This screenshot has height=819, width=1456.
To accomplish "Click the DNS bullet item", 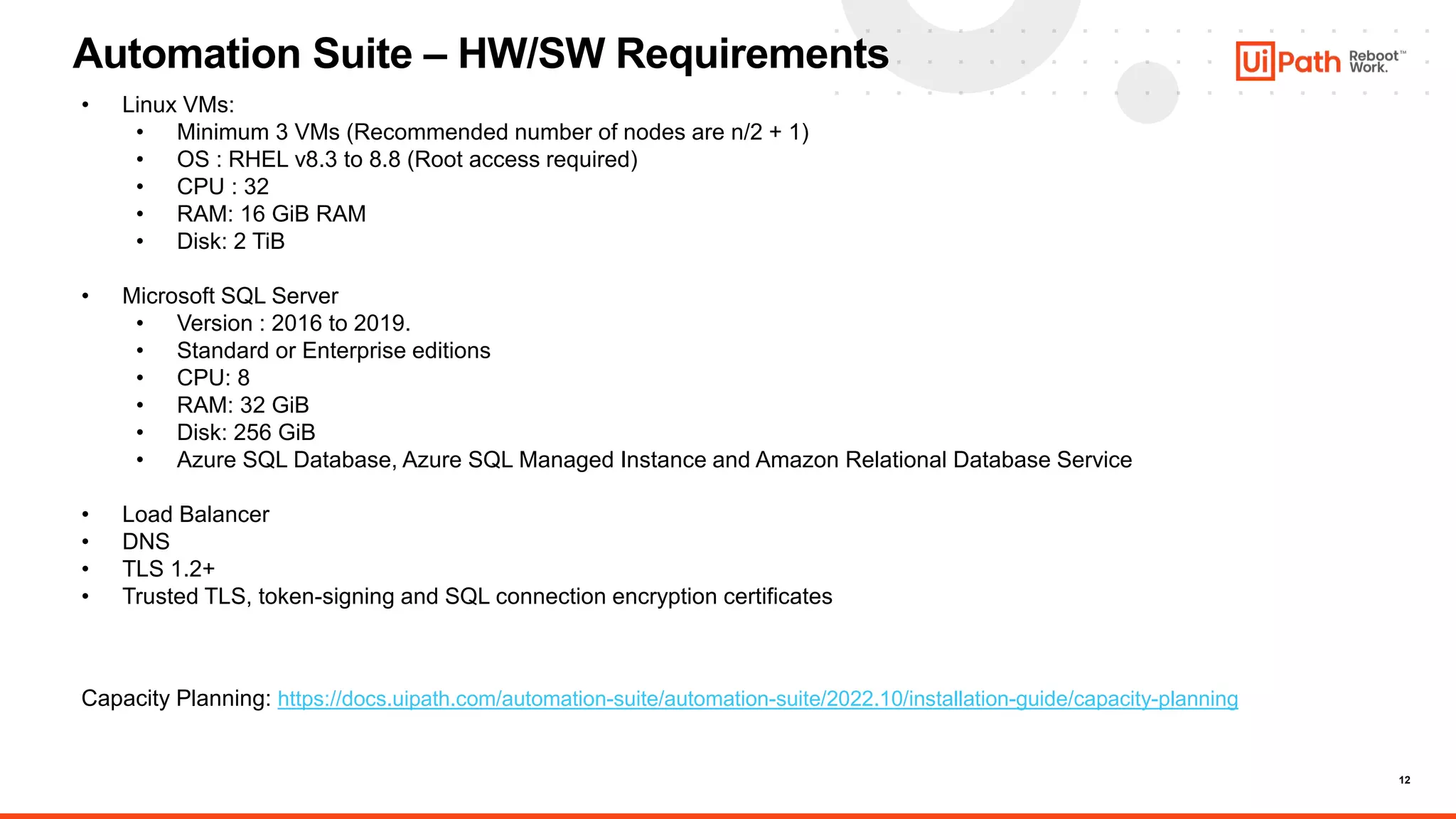I will pyautogui.click(x=146, y=542).
